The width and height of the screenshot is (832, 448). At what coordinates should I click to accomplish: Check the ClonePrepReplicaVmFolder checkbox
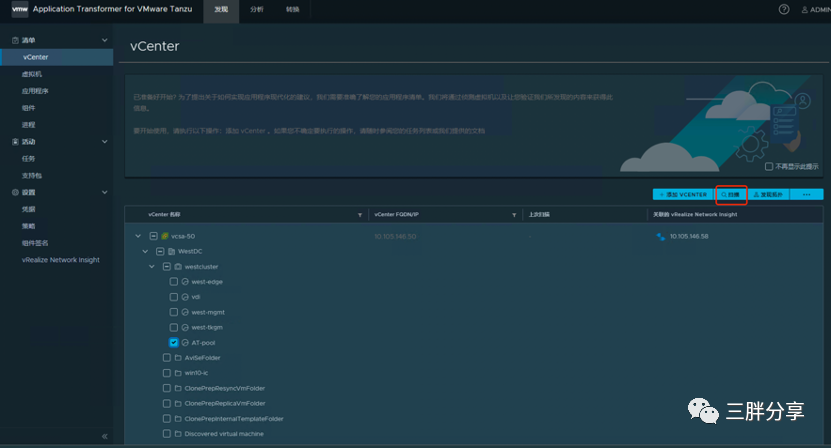(167, 403)
